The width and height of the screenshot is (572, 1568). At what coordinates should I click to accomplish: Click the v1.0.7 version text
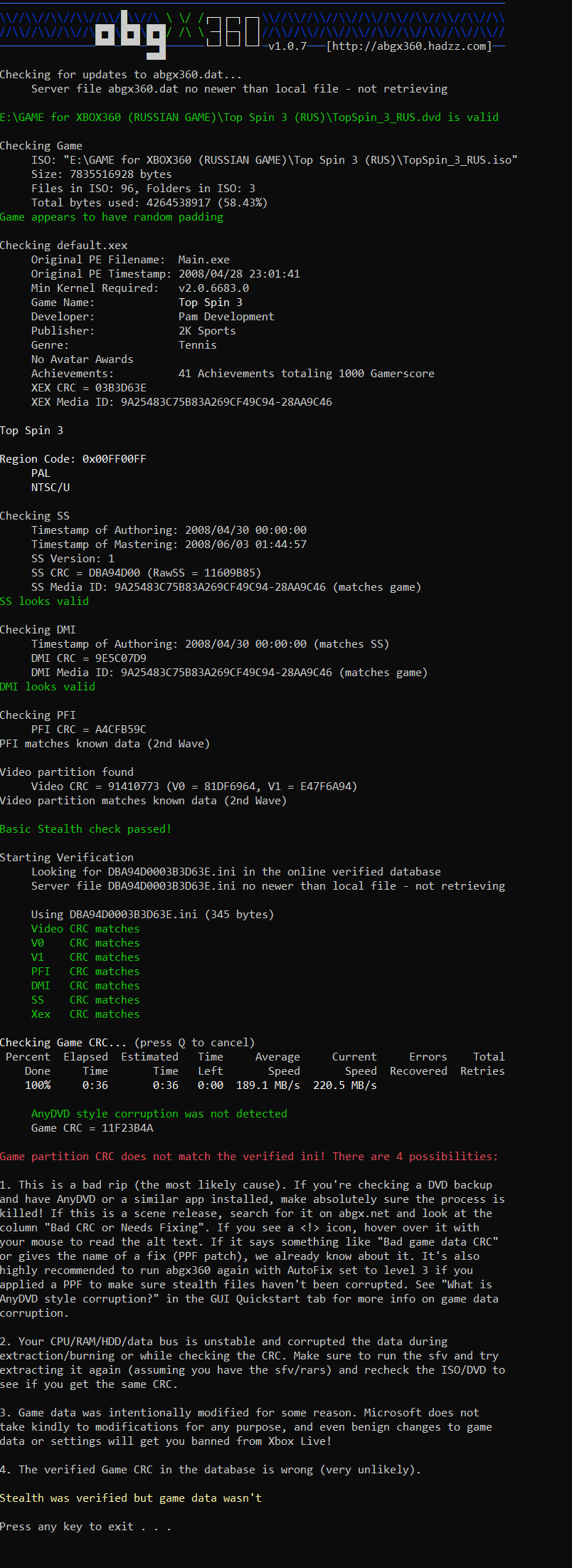(287, 46)
